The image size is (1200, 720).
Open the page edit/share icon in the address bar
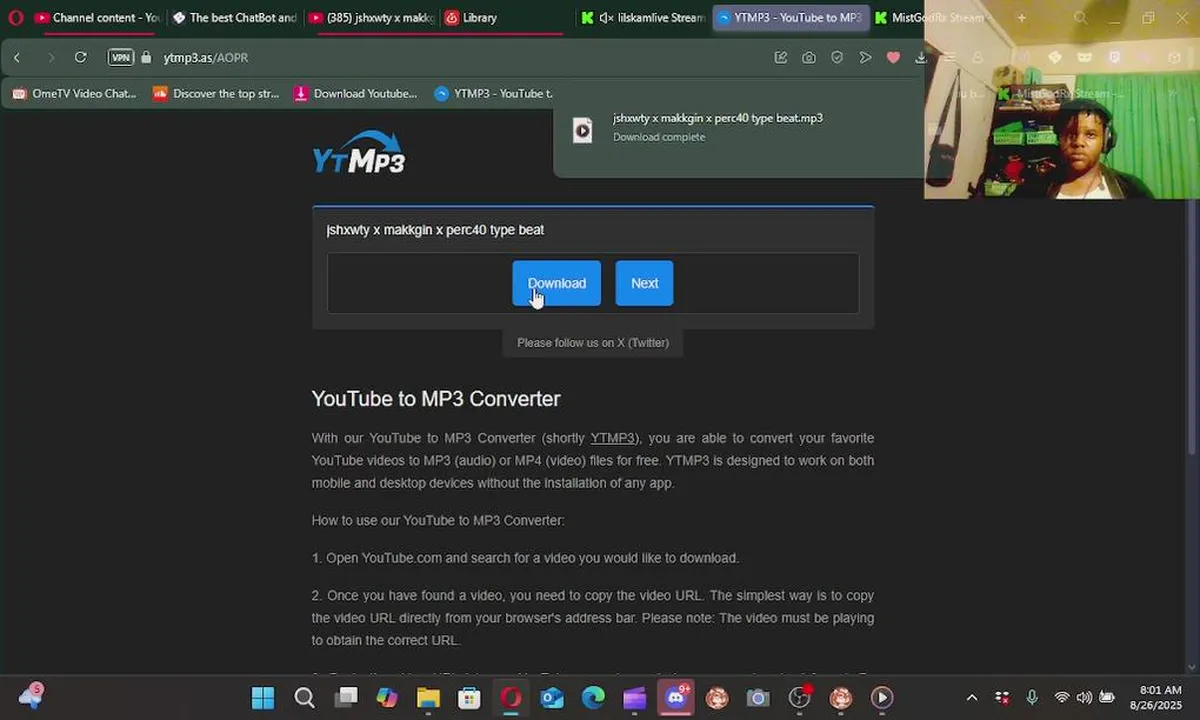[781, 58]
